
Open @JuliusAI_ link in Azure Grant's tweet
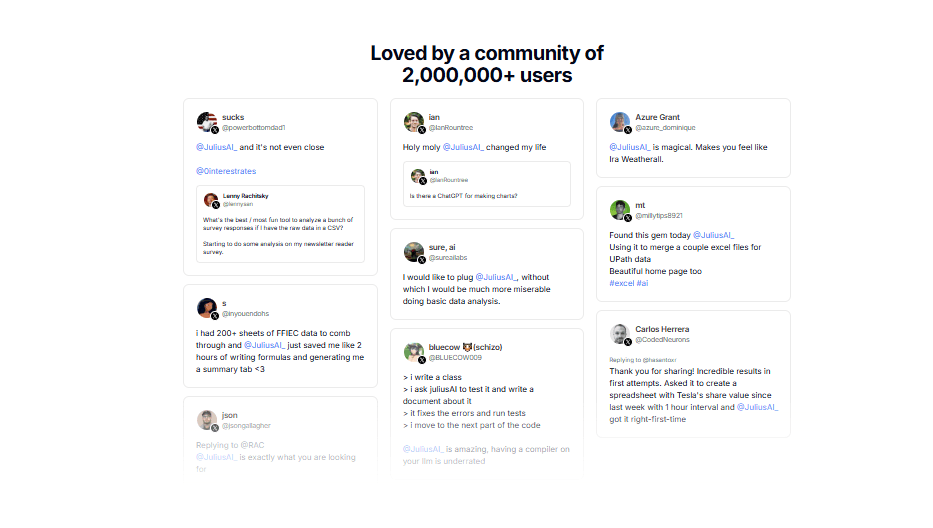[x=630, y=147]
